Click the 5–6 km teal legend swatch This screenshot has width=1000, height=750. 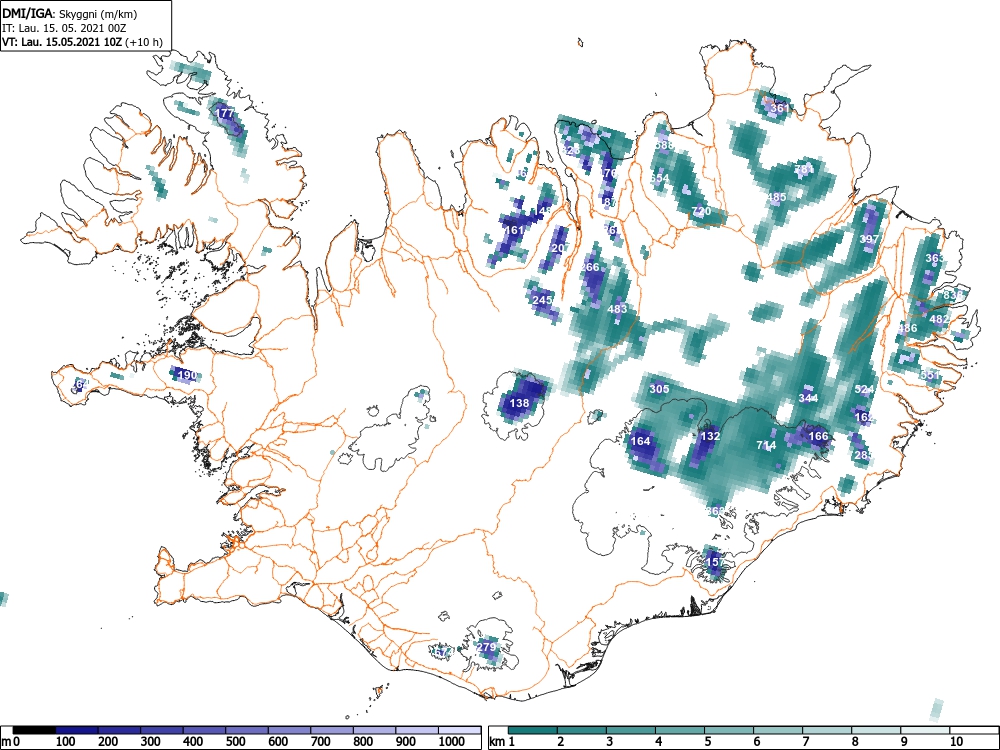(x=729, y=730)
